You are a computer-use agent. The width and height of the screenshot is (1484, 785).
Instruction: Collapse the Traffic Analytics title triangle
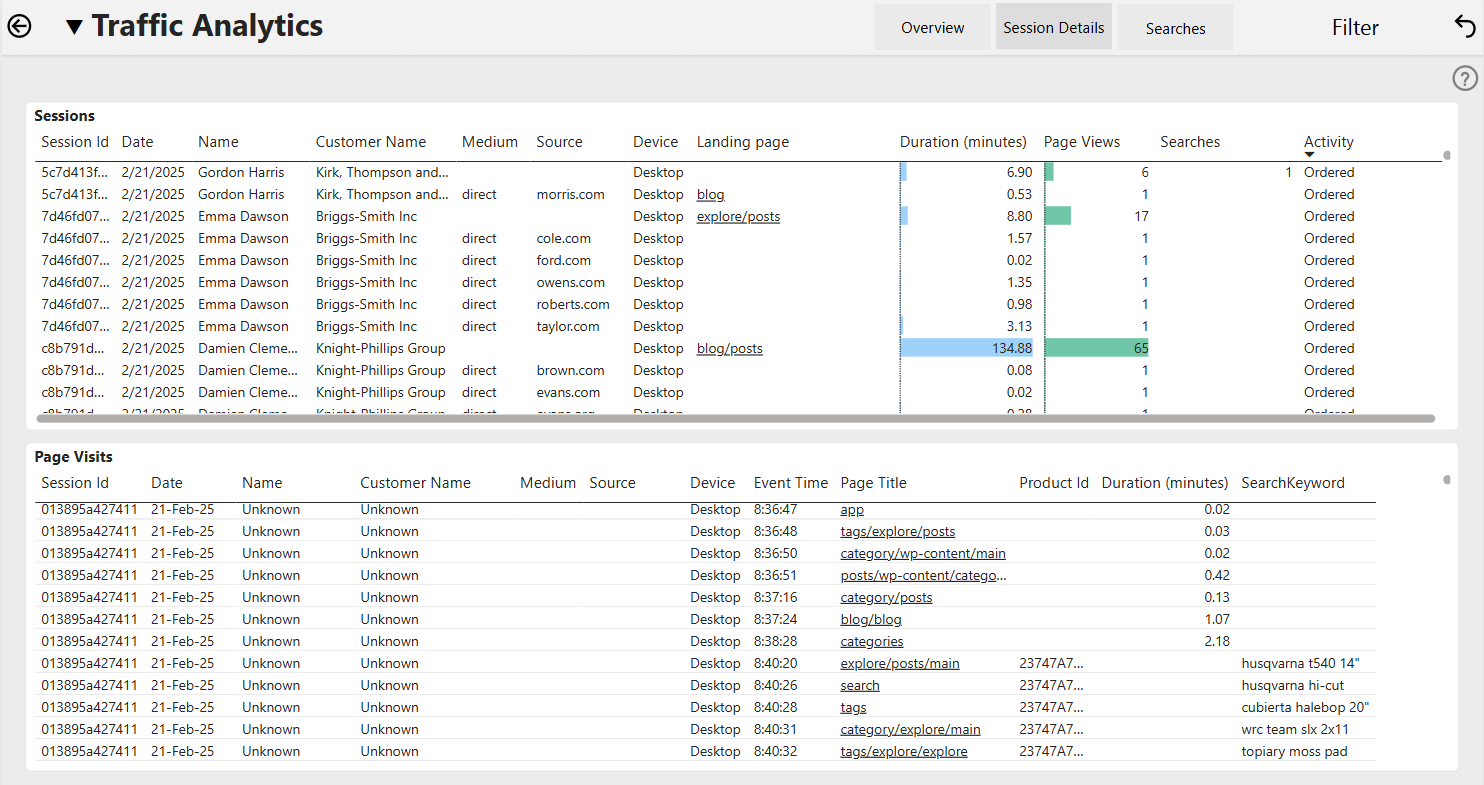coord(74,28)
